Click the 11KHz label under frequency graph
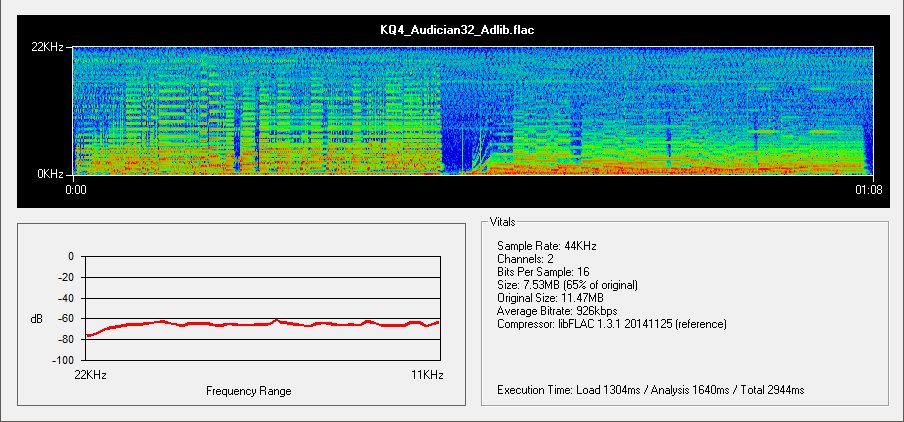The image size is (904, 422). click(x=426, y=374)
